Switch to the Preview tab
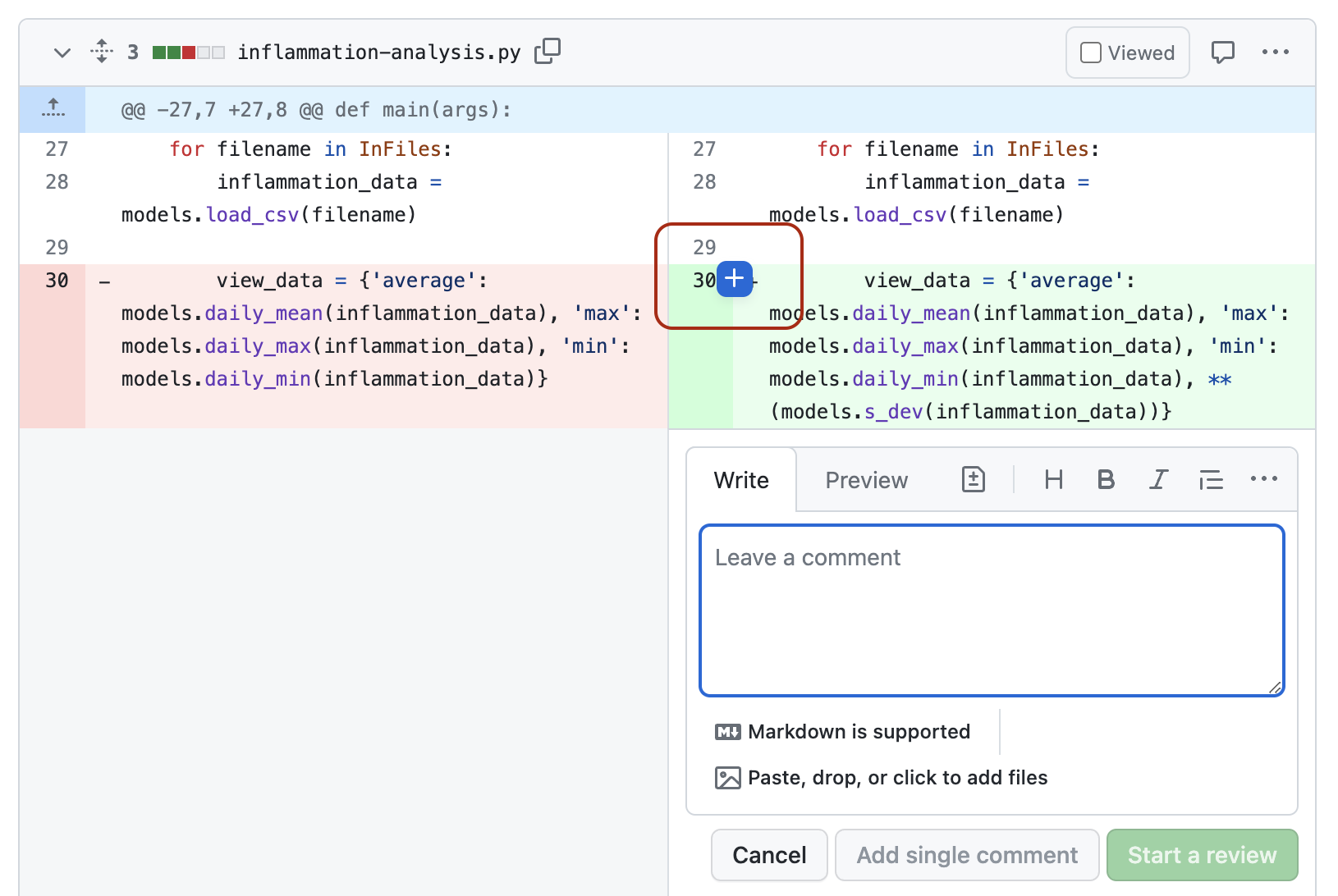The height and width of the screenshot is (896, 1338). click(x=866, y=479)
